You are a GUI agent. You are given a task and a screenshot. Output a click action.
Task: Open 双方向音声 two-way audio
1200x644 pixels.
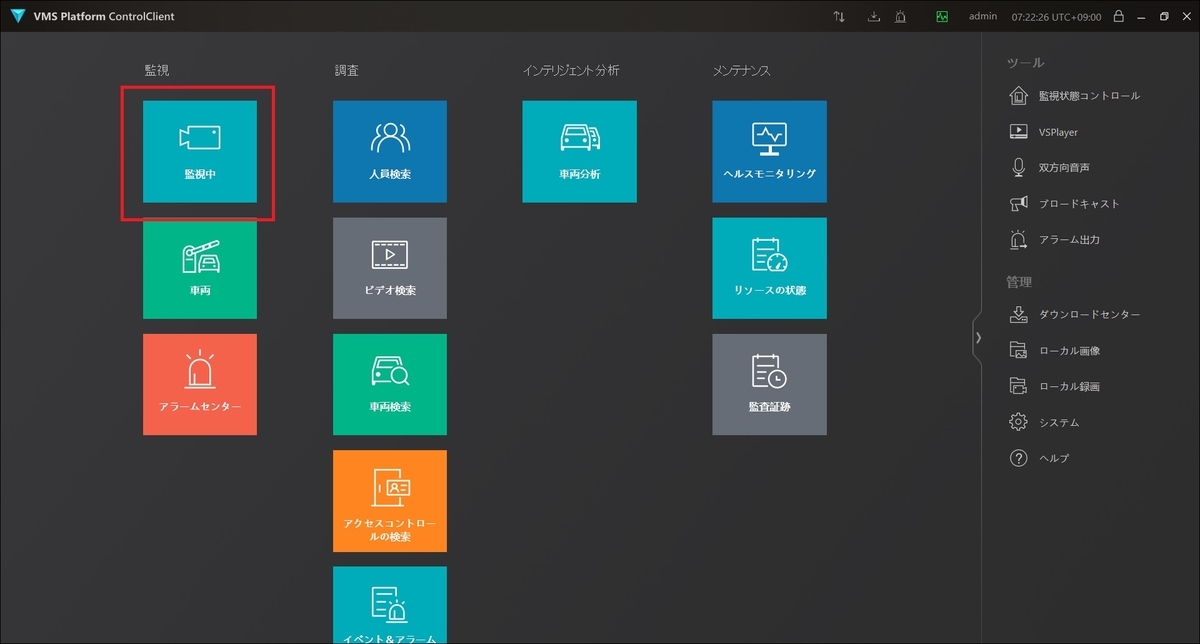(1050, 168)
